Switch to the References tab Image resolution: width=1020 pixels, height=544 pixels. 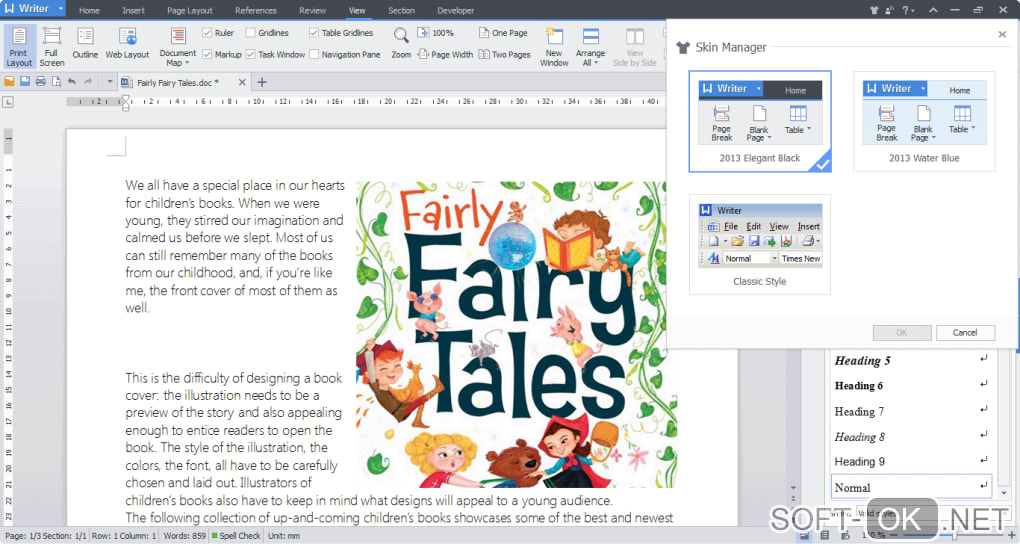tap(256, 10)
